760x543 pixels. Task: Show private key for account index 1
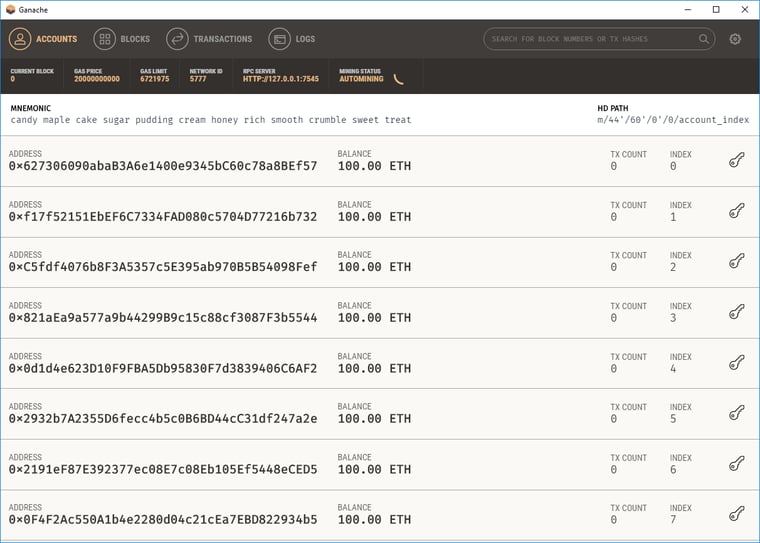tap(736, 211)
